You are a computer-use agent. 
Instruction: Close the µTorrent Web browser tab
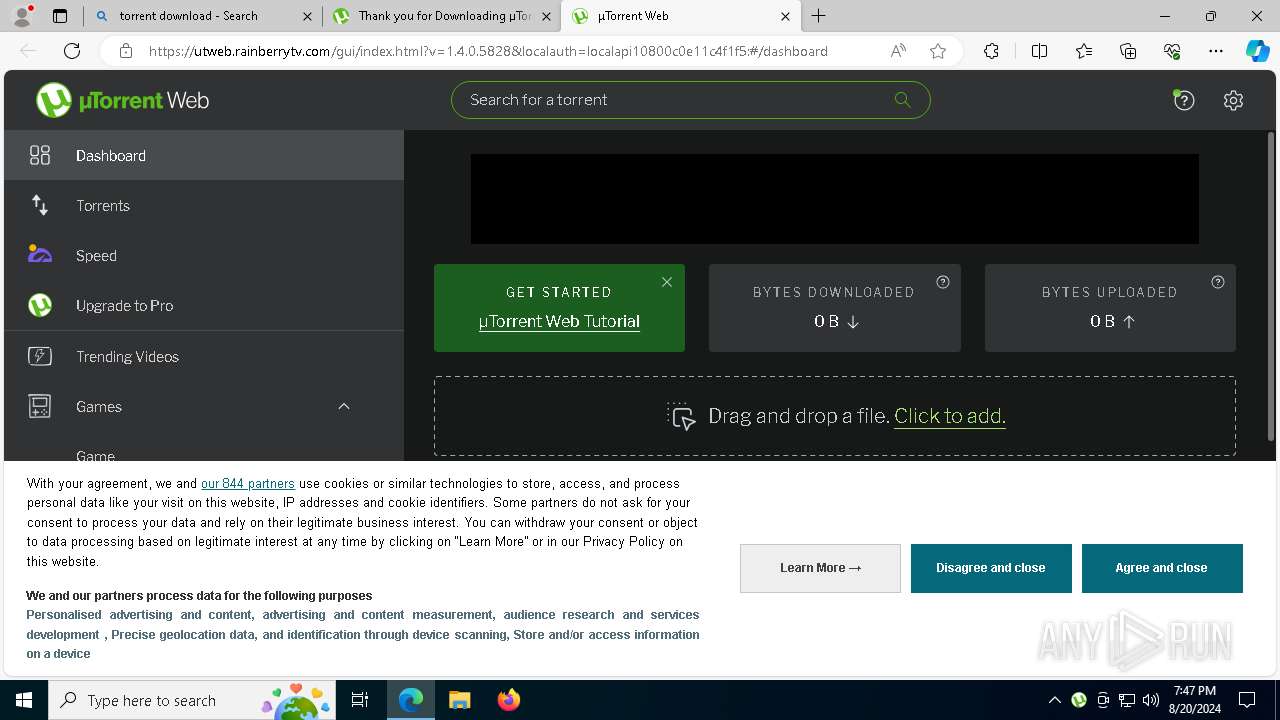[x=785, y=16]
